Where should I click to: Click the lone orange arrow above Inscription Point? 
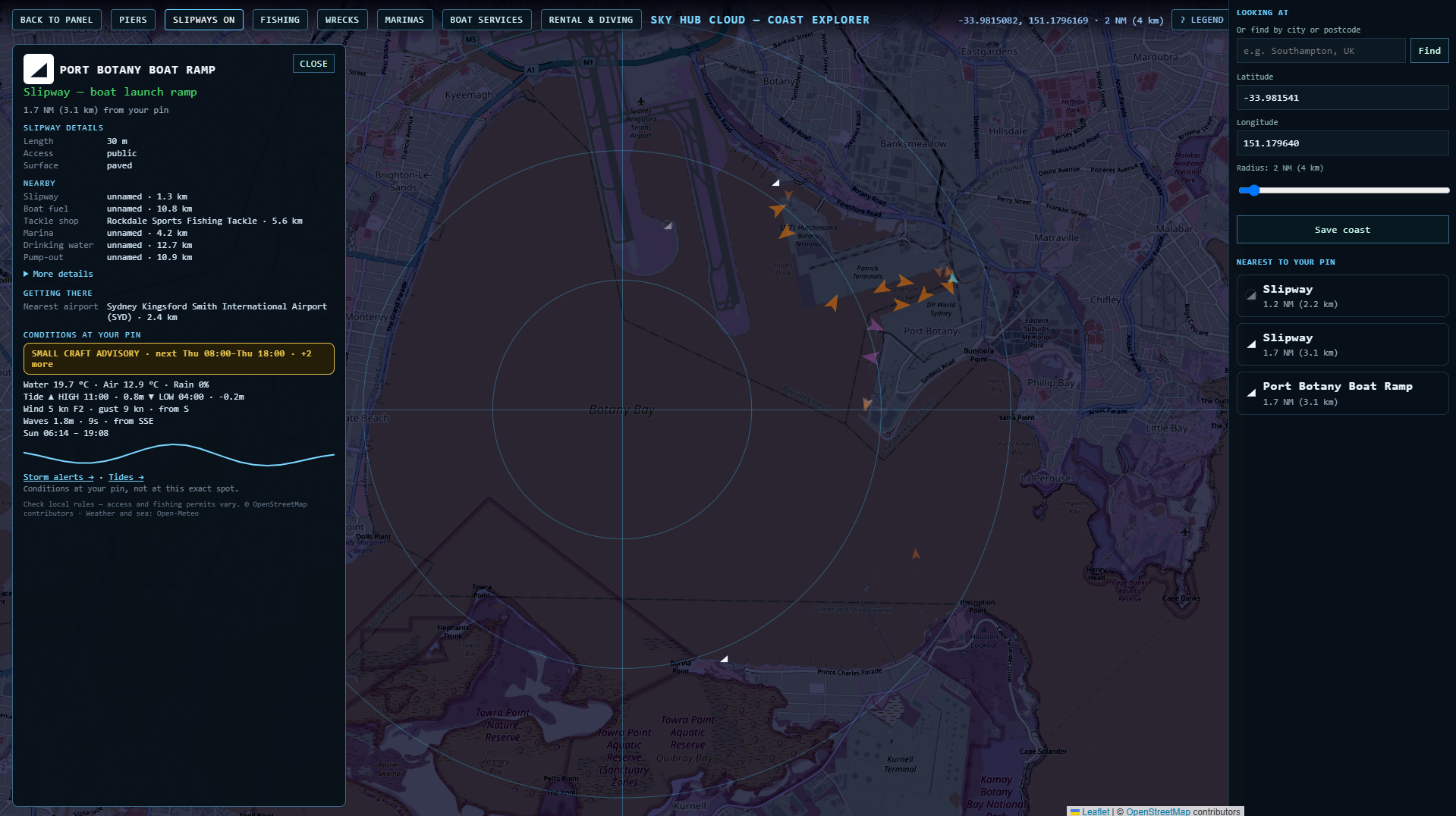916,554
